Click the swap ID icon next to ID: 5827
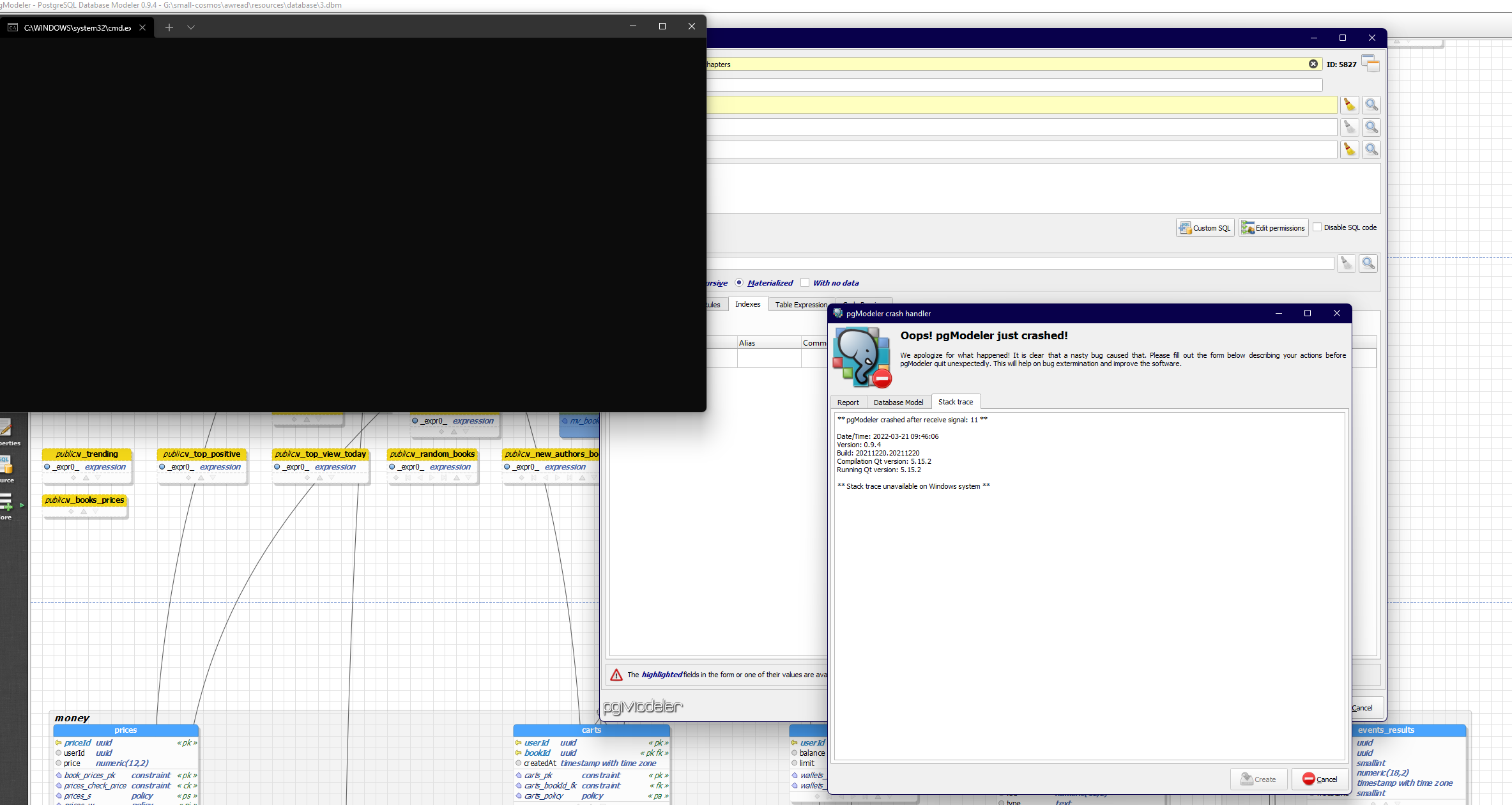Screen dimensions: 1512x805 pyautogui.click(x=1370, y=64)
